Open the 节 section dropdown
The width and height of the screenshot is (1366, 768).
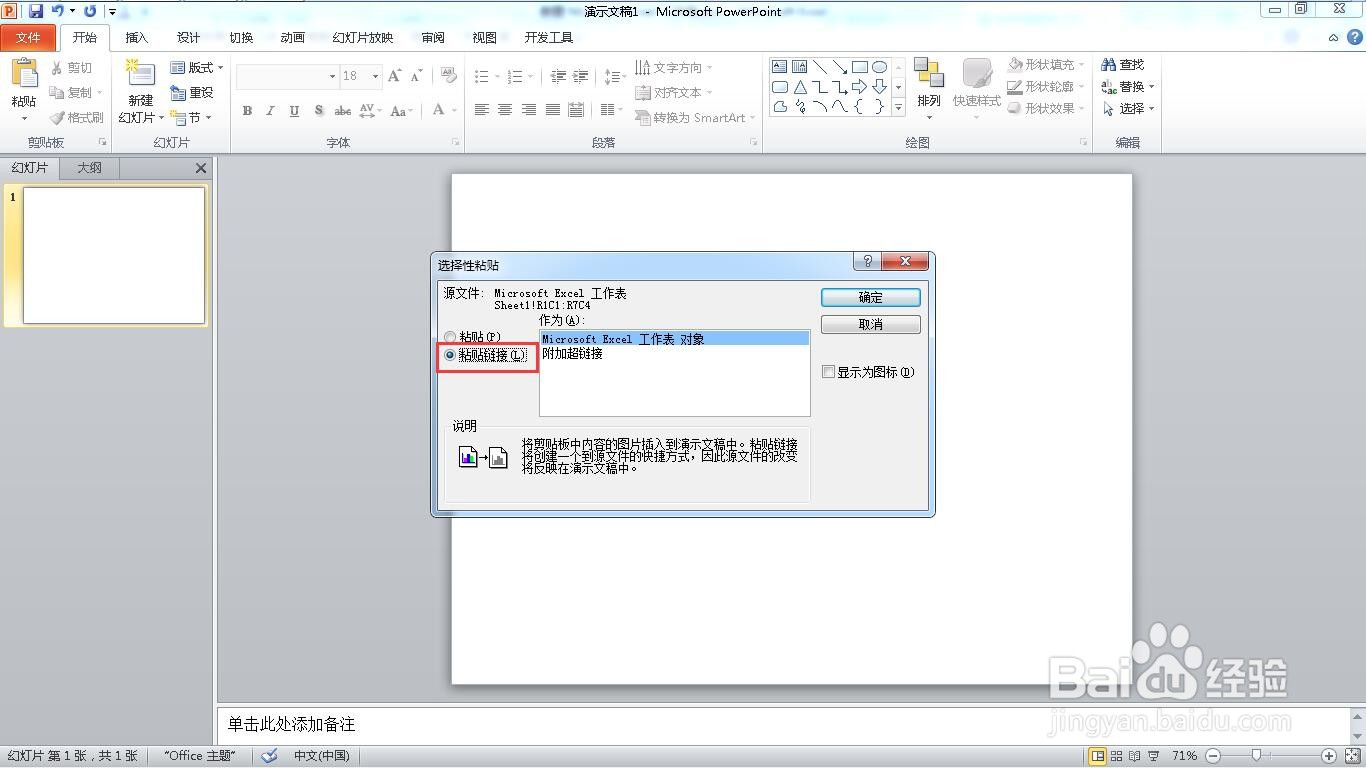192,118
